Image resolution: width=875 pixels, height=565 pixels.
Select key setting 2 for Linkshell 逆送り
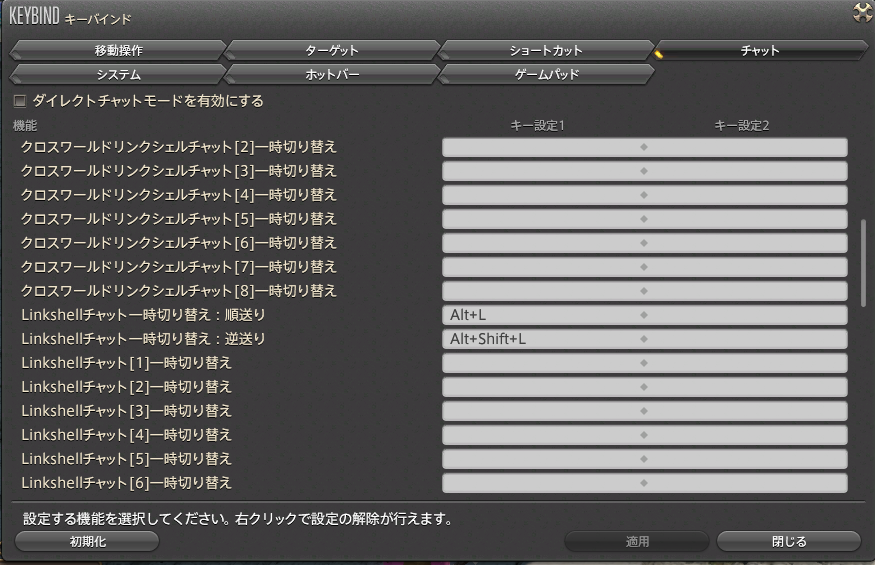coord(746,339)
